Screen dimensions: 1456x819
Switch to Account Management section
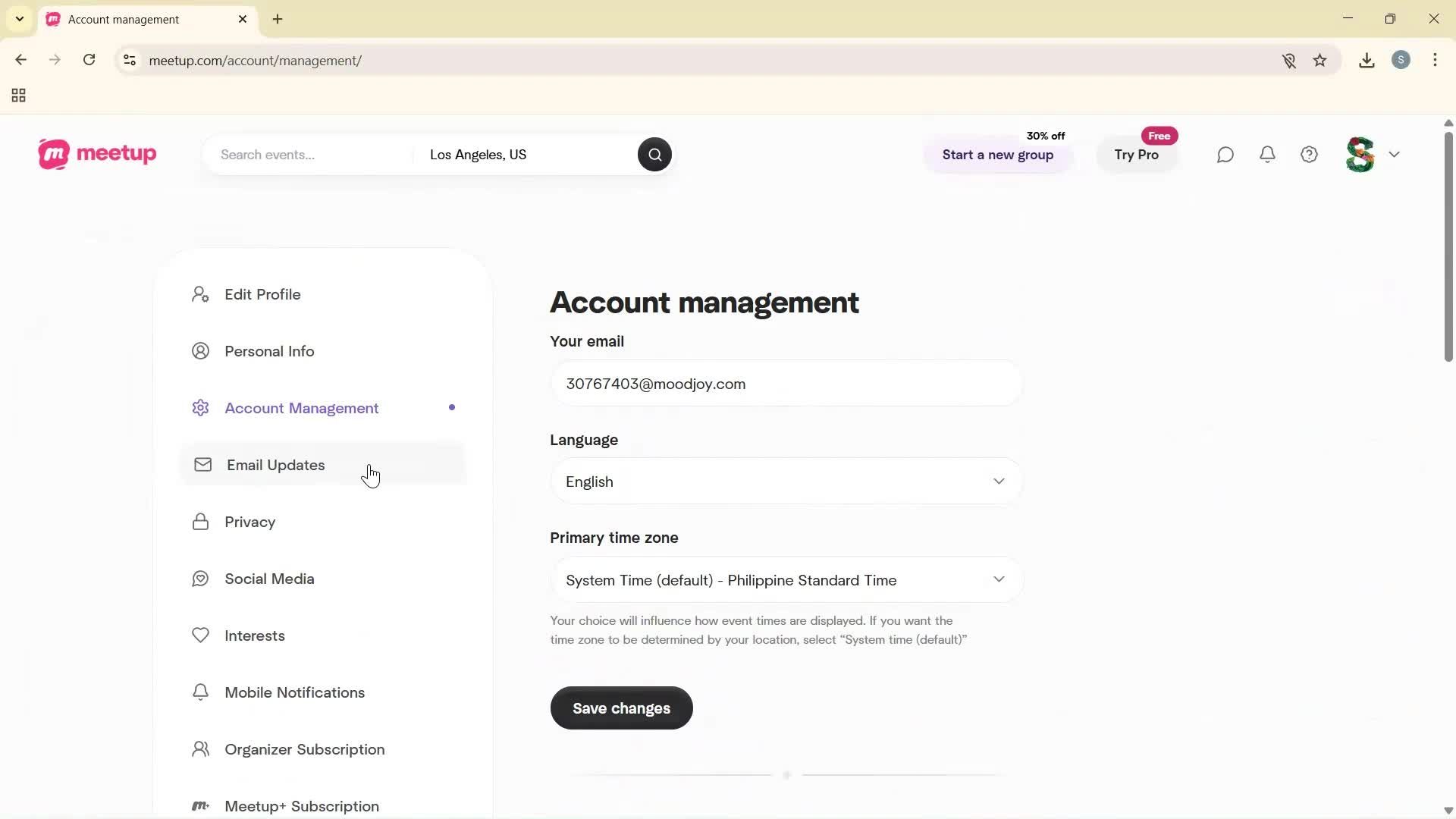[x=301, y=408]
